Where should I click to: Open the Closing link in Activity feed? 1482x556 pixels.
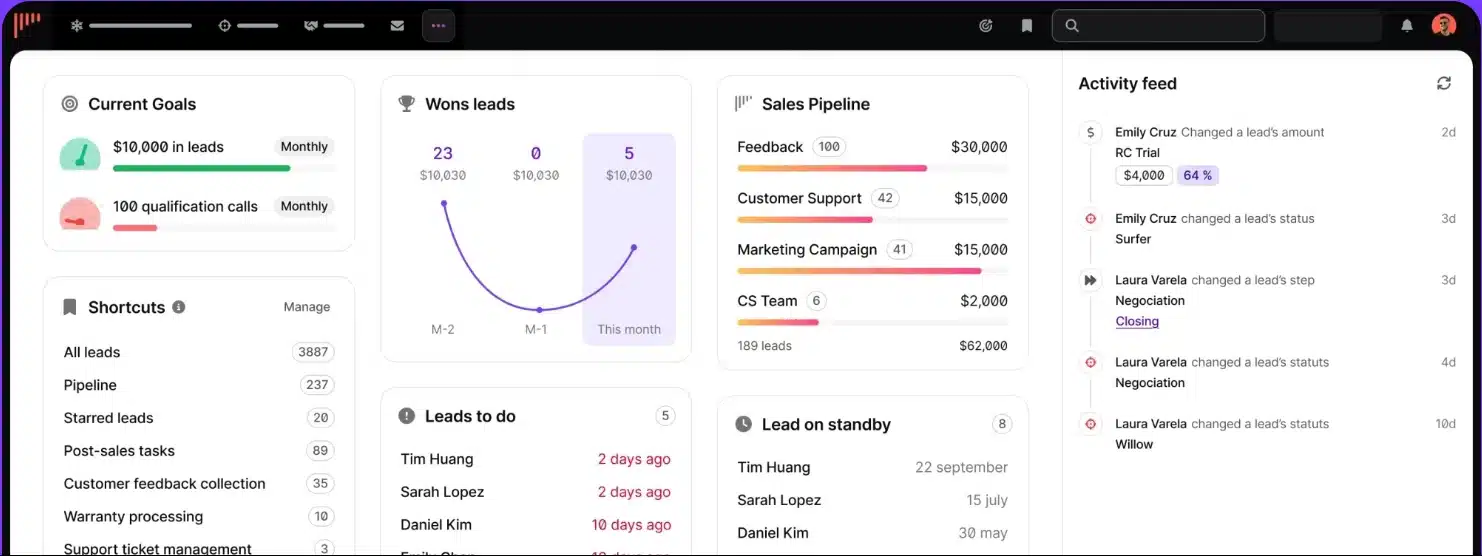click(x=1137, y=322)
